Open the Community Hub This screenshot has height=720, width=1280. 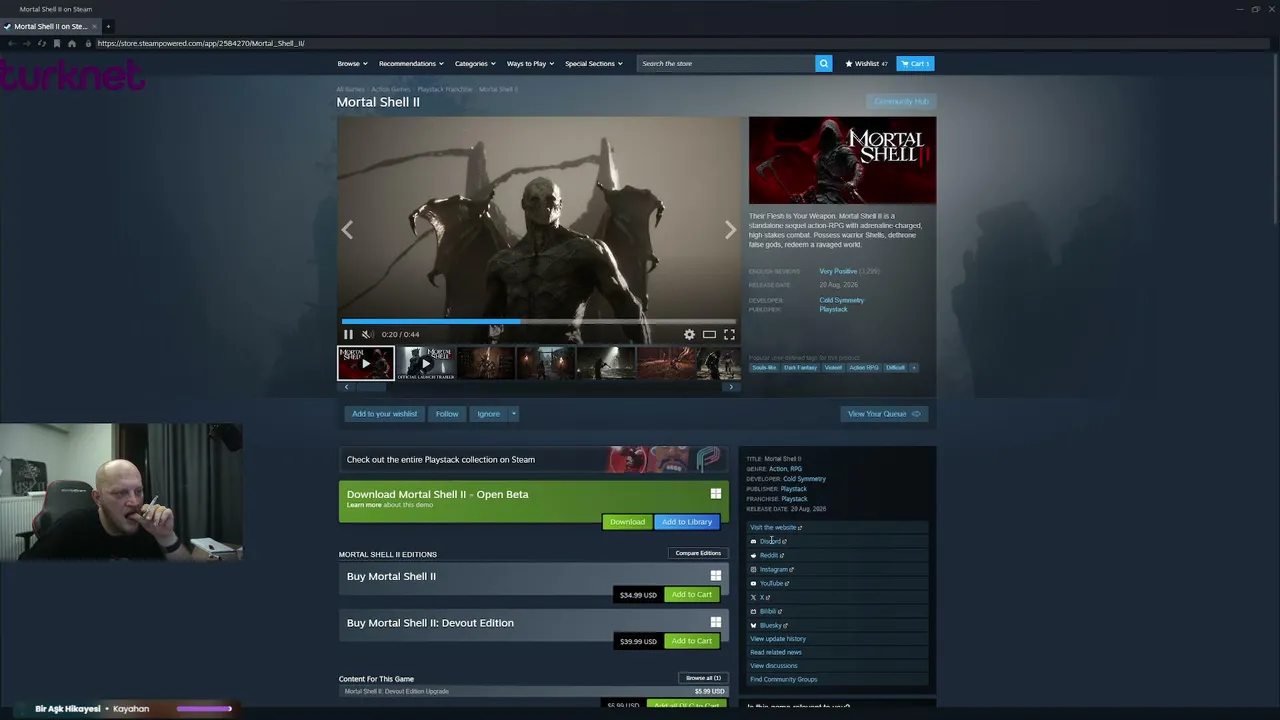point(901,102)
